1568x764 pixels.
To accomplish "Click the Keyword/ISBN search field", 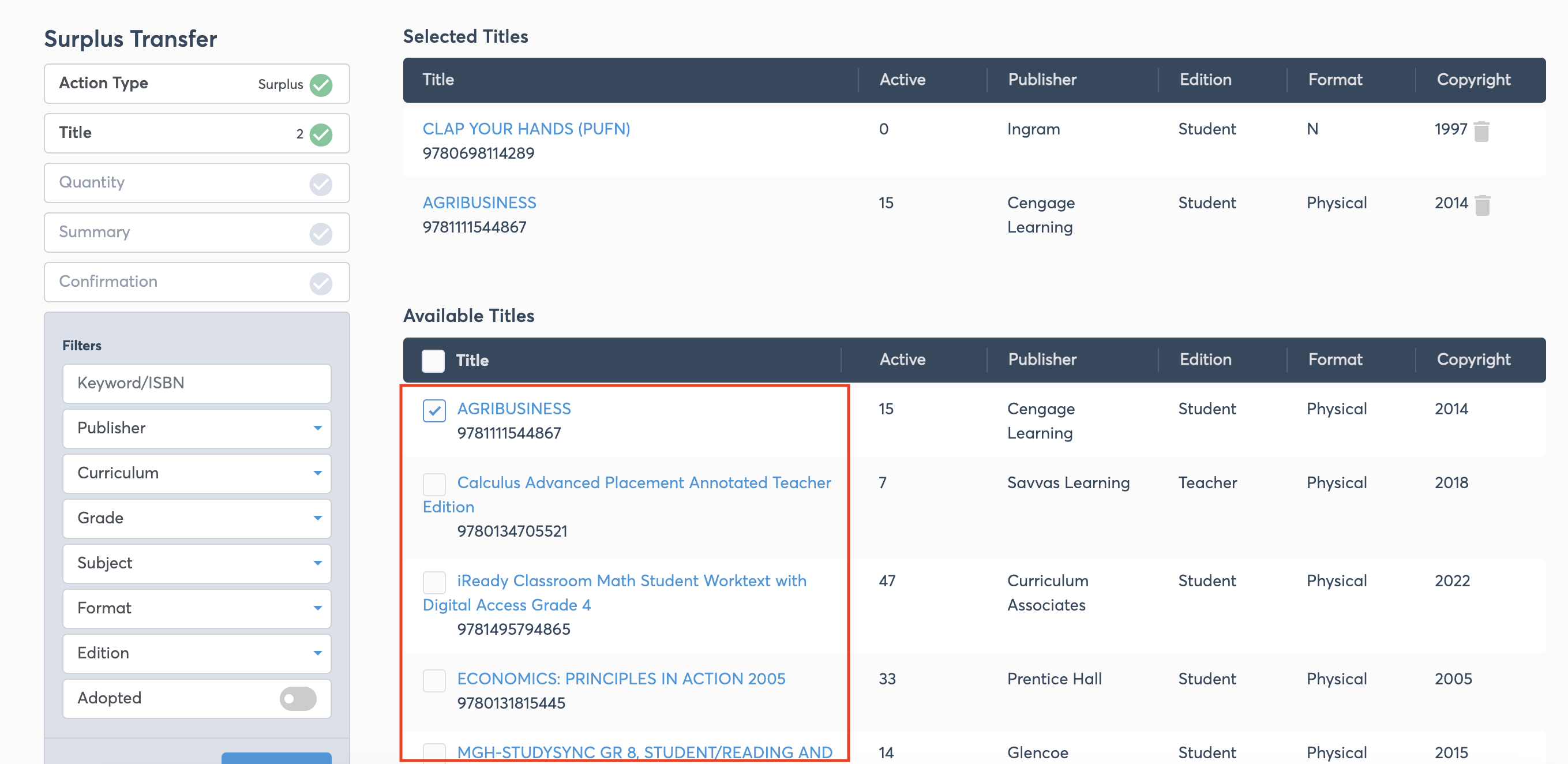I will (197, 383).
